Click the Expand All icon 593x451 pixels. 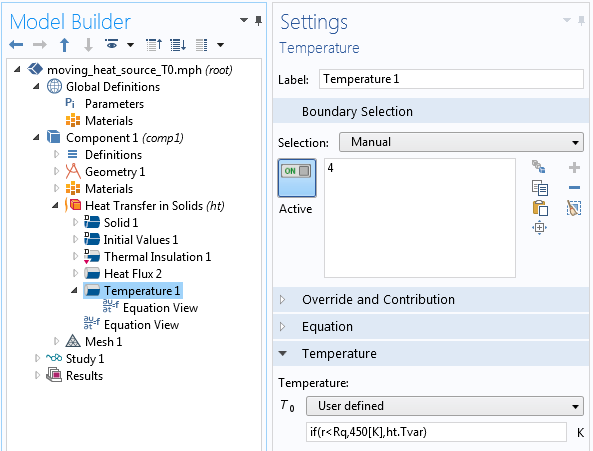(x=178, y=45)
